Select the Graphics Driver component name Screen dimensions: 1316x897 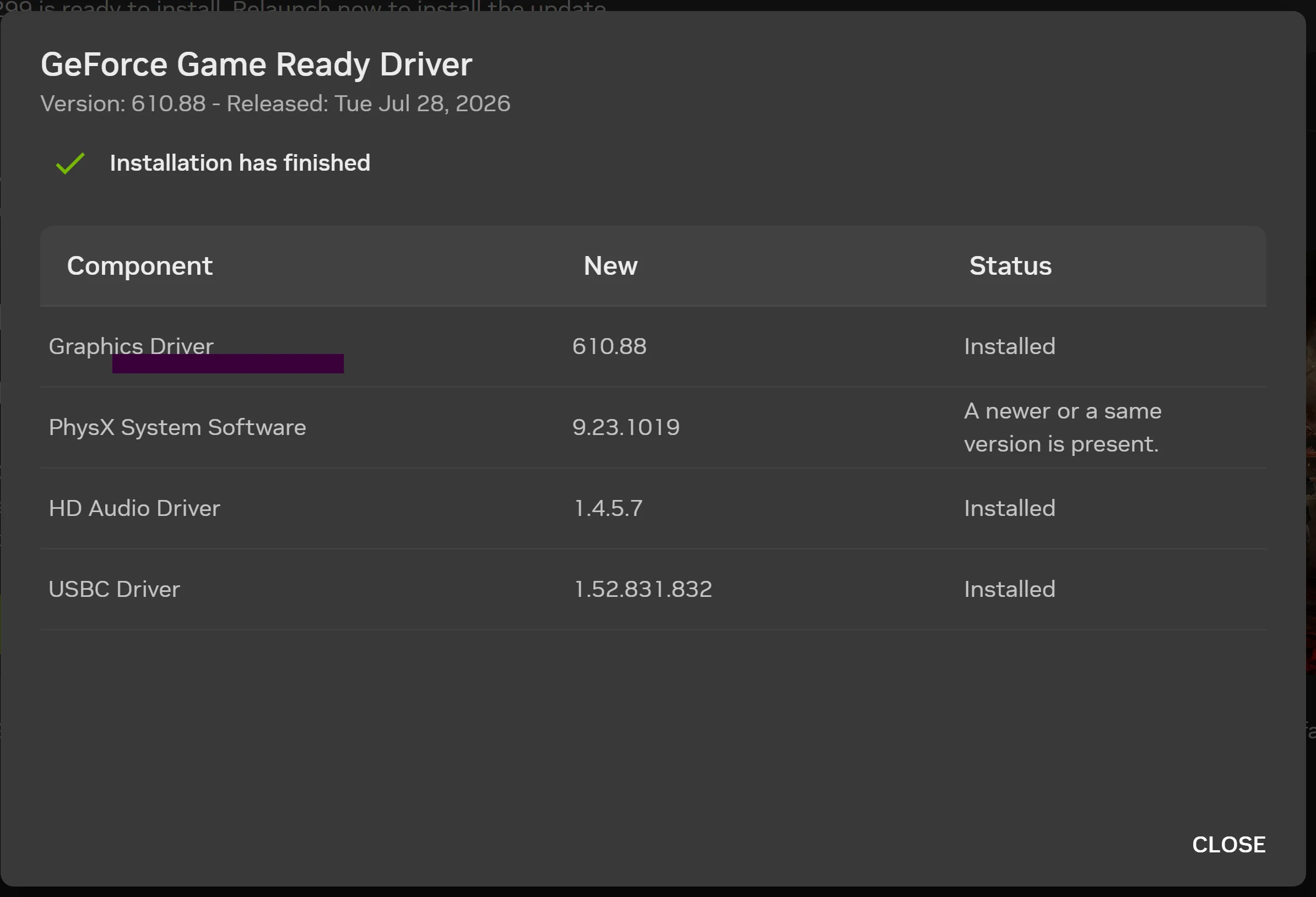tap(131, 346)
